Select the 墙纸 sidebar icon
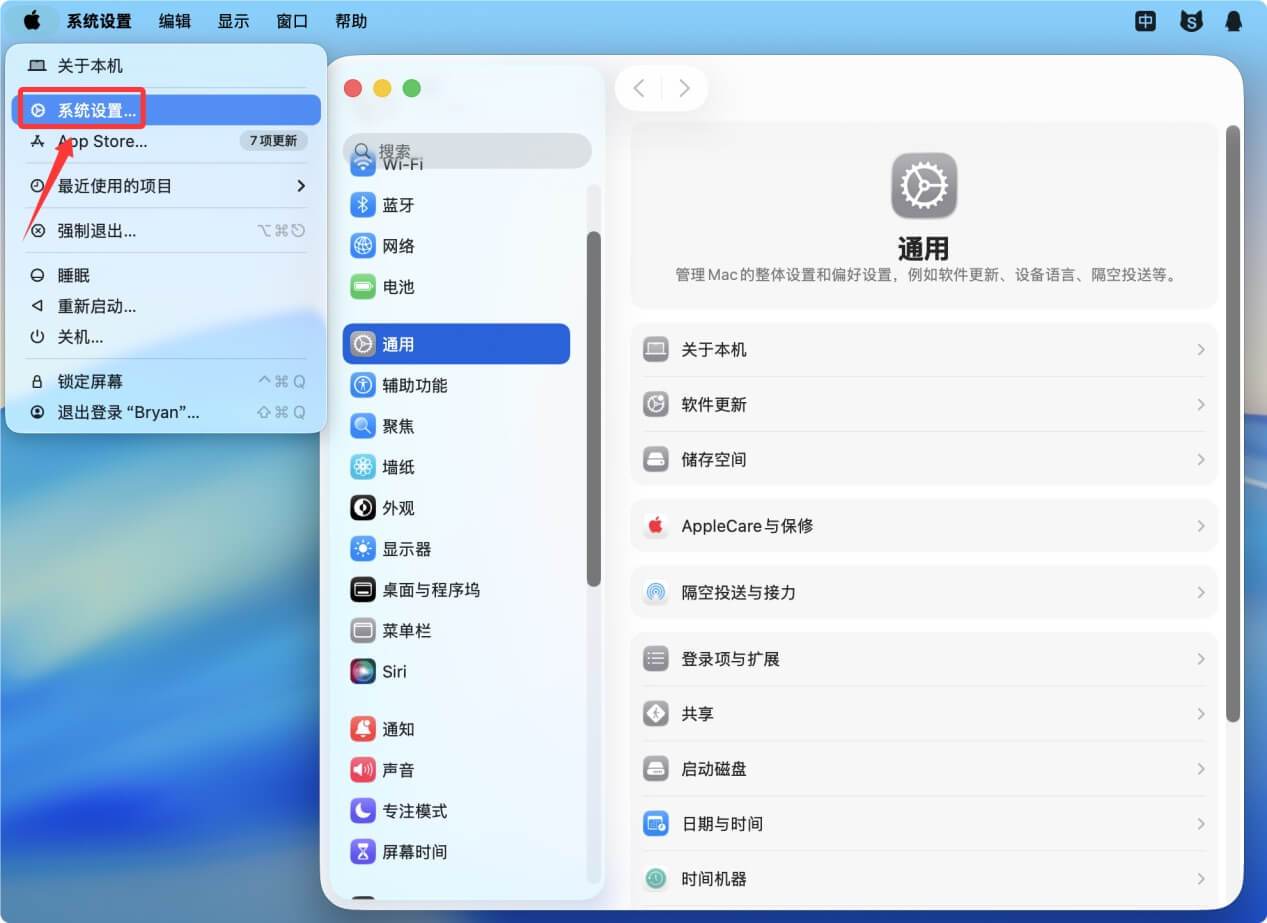 click(400, 466)
